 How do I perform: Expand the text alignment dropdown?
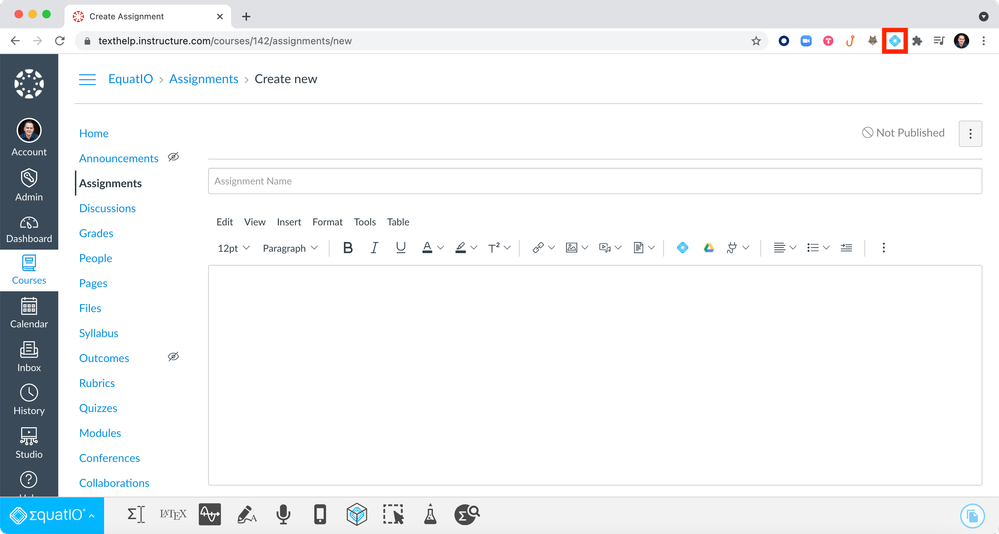tap(785, 248)
